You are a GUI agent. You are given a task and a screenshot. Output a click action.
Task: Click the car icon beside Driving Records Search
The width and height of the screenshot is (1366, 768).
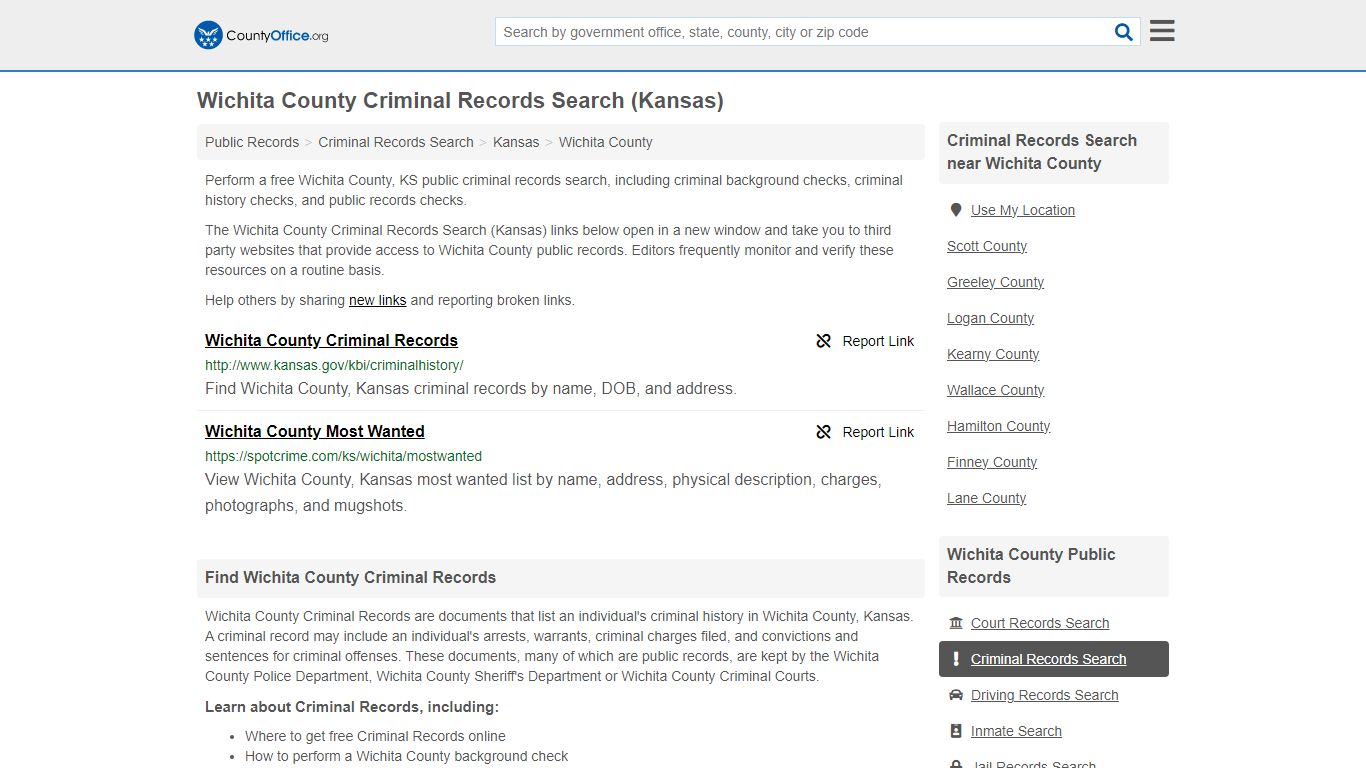coord(956,695)
